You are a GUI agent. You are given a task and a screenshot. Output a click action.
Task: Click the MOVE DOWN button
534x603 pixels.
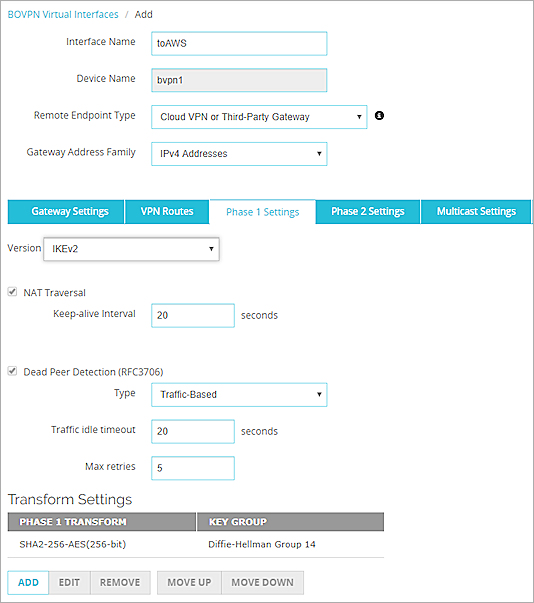point(262,583)
